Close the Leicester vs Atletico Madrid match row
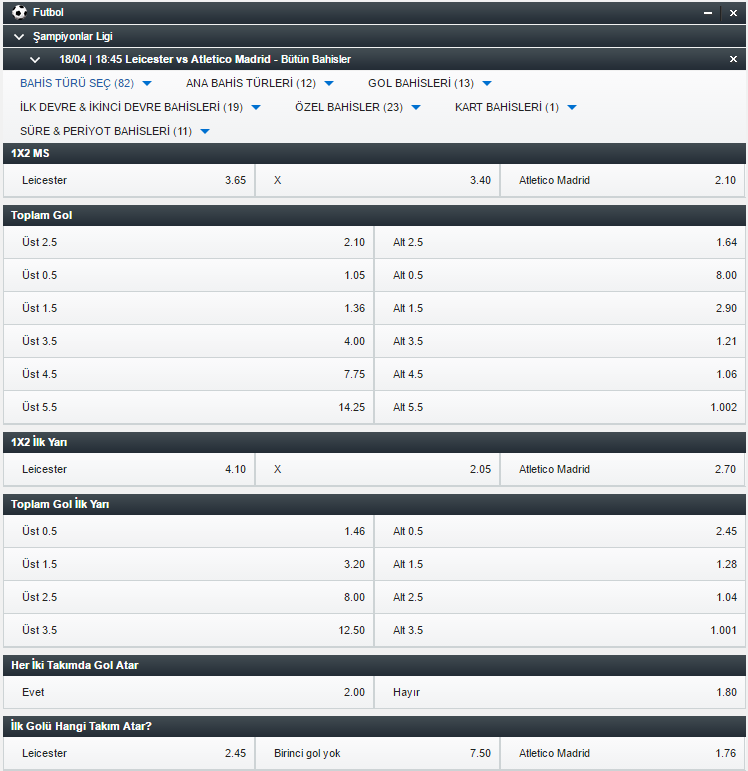This screenshot has height=771, width=748. point(733,59)
